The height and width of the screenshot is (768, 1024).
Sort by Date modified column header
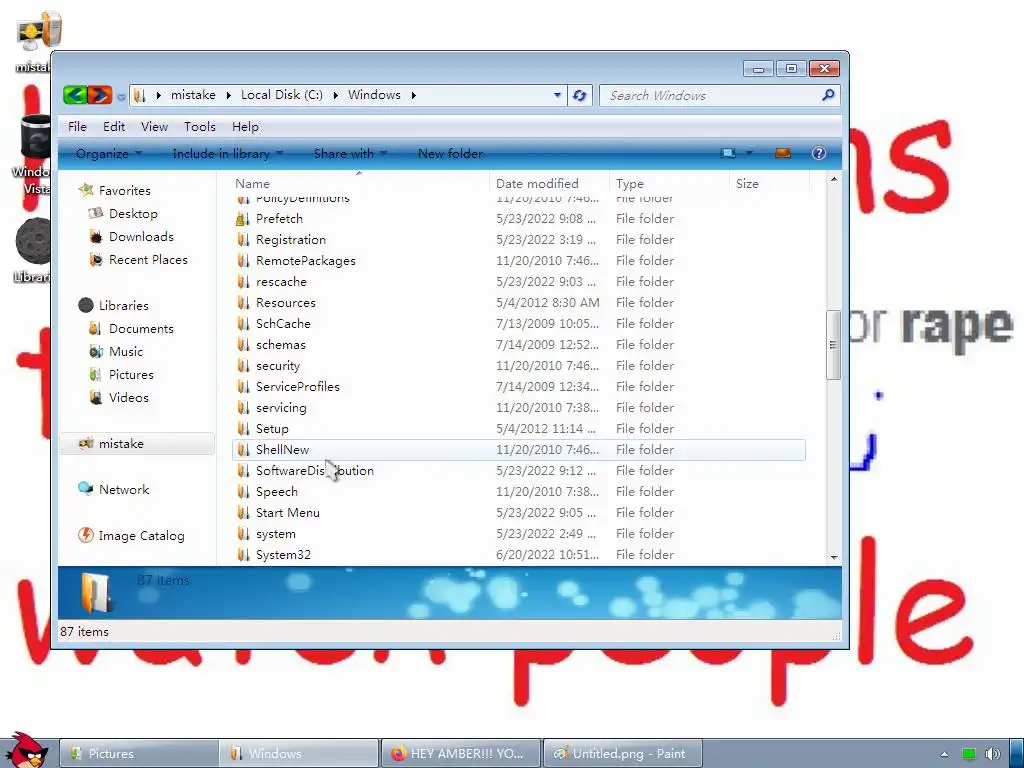click(x=549, y=184)
